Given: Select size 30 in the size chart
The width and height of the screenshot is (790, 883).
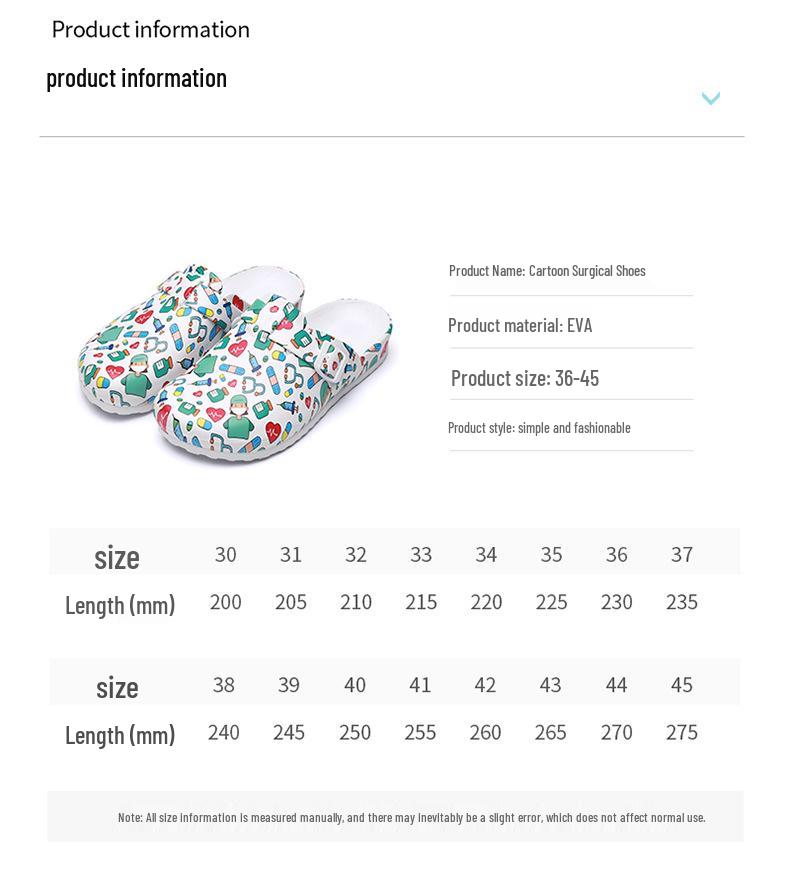Looking at the screenshot, I should point(226,554).
